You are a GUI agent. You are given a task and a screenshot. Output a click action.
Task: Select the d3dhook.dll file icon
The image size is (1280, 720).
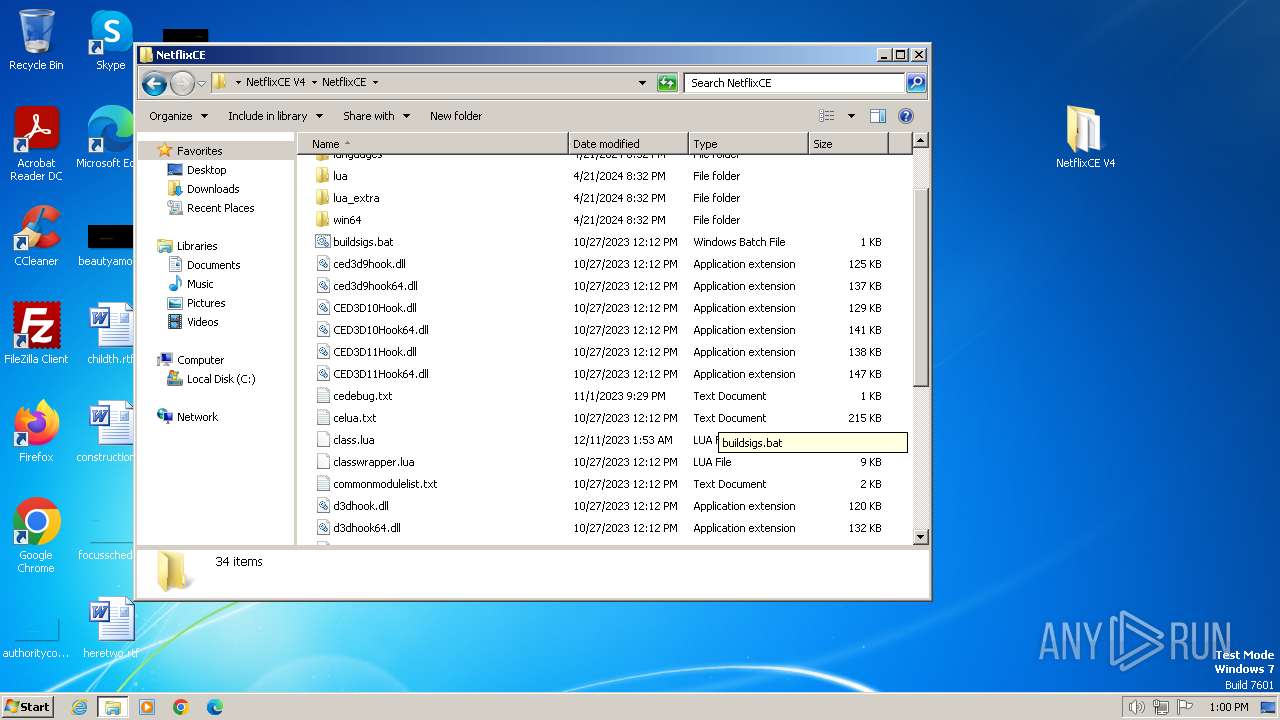coord(322,506)
